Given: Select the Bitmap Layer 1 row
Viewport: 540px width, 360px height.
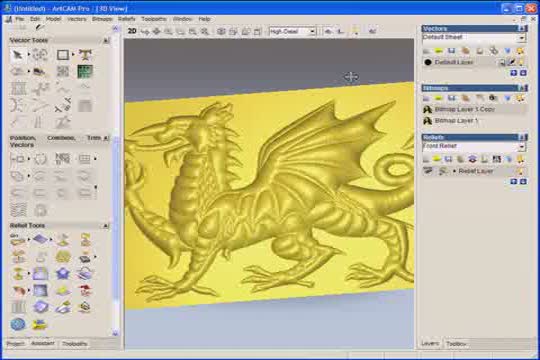Looking at the screenshot, I should [474, 121].
